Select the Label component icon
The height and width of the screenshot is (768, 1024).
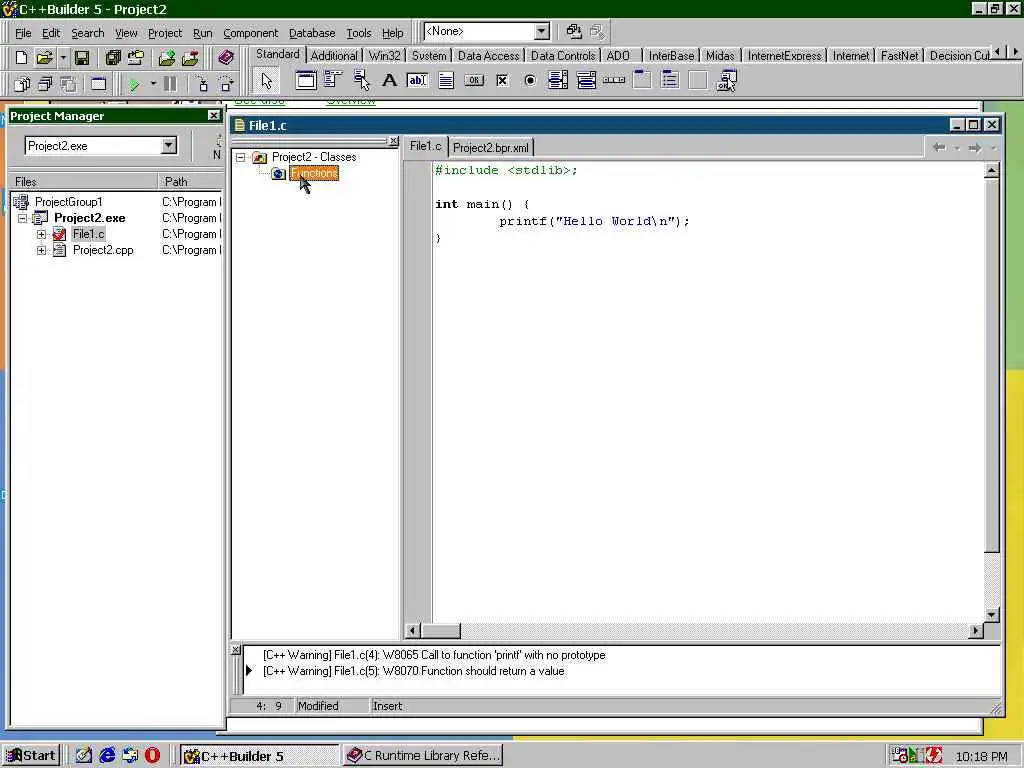coord(389,80)
